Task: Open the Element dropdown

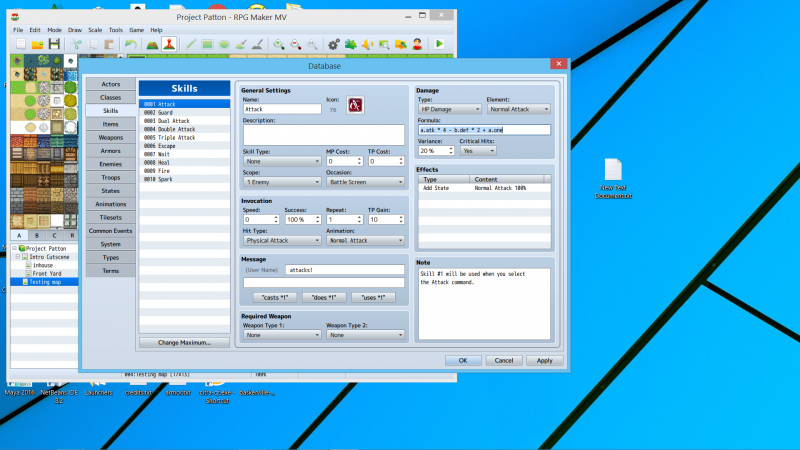Action: (x=518, y=109)
